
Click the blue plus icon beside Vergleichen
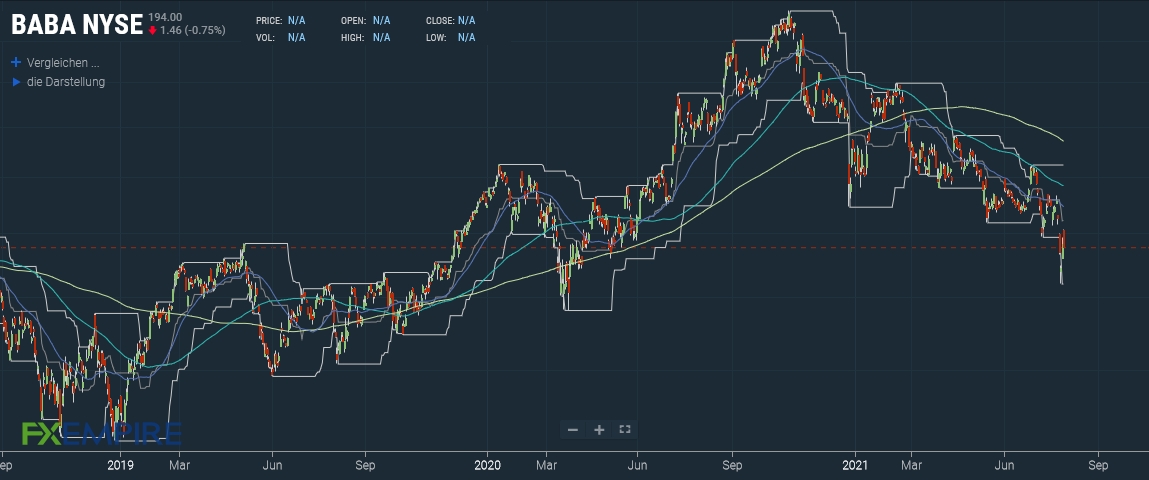(x=16, y=62)
